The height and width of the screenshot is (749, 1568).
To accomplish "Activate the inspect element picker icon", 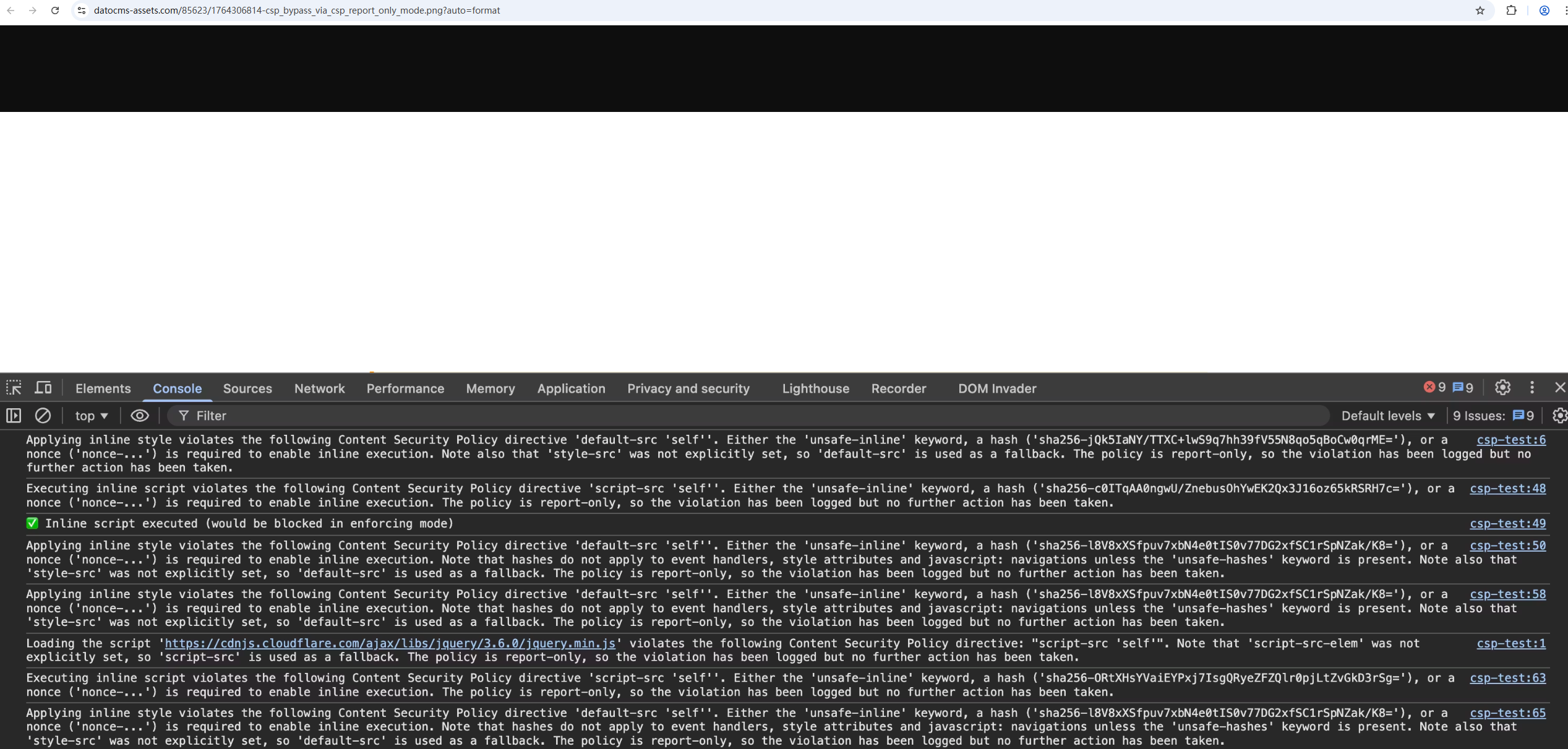I will [14, 388].
